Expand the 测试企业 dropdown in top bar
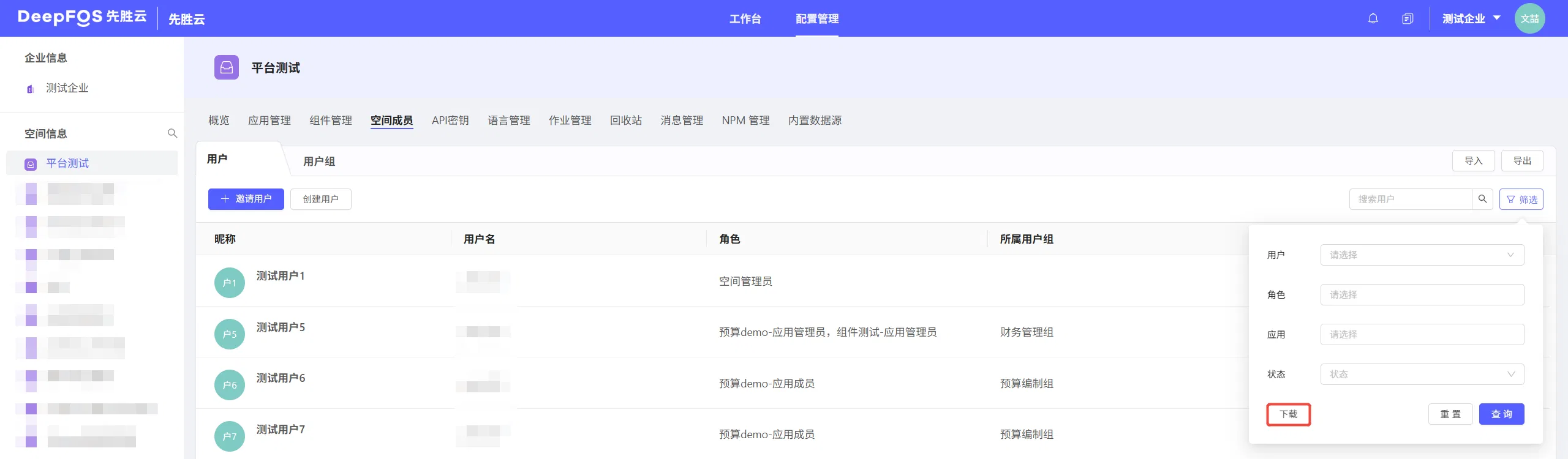The width and height of the screenshot is (1568, 459). (1471, 18)
